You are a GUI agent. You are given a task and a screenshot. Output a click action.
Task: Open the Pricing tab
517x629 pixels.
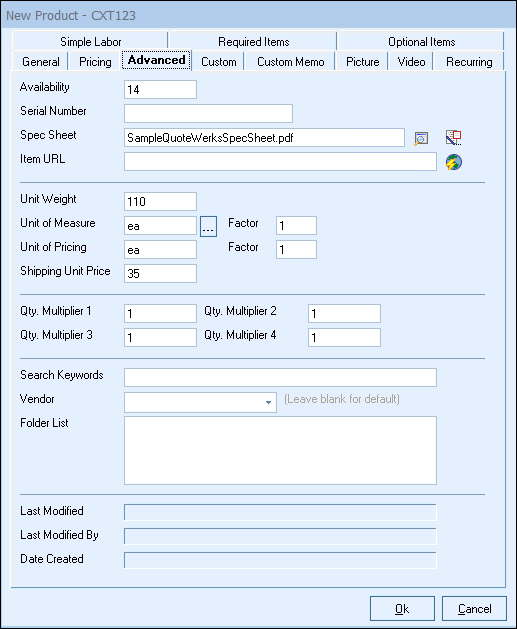pyautogui.click(x=95, y=62)
